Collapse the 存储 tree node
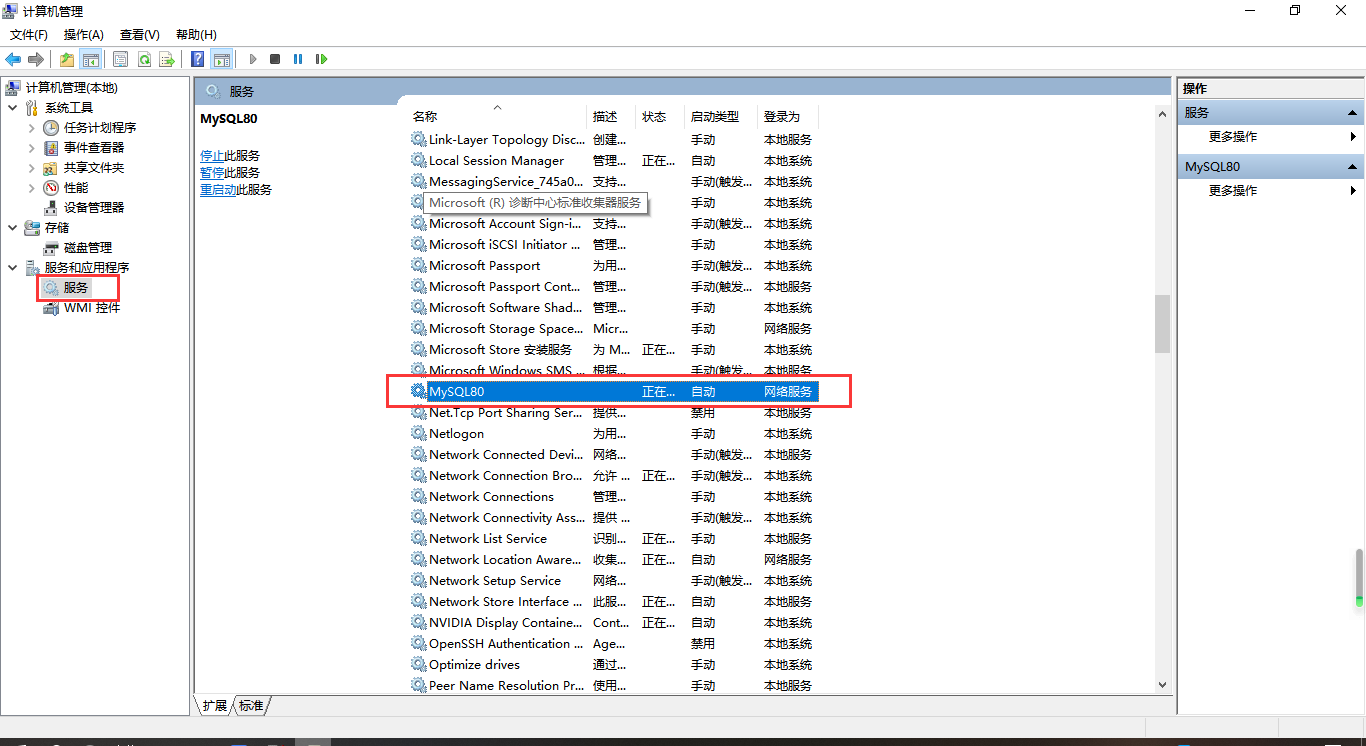Image resolution: width=1366 pixels, height=746 pixels. [x=12, y=227]
